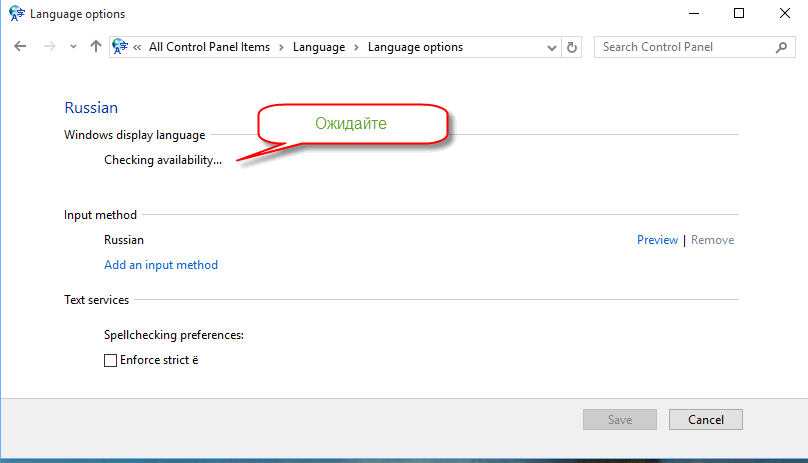Screen dimensions: 808x463
Task: Open the recent locations dropdown arrow
Action: click(x=73, y=47)
